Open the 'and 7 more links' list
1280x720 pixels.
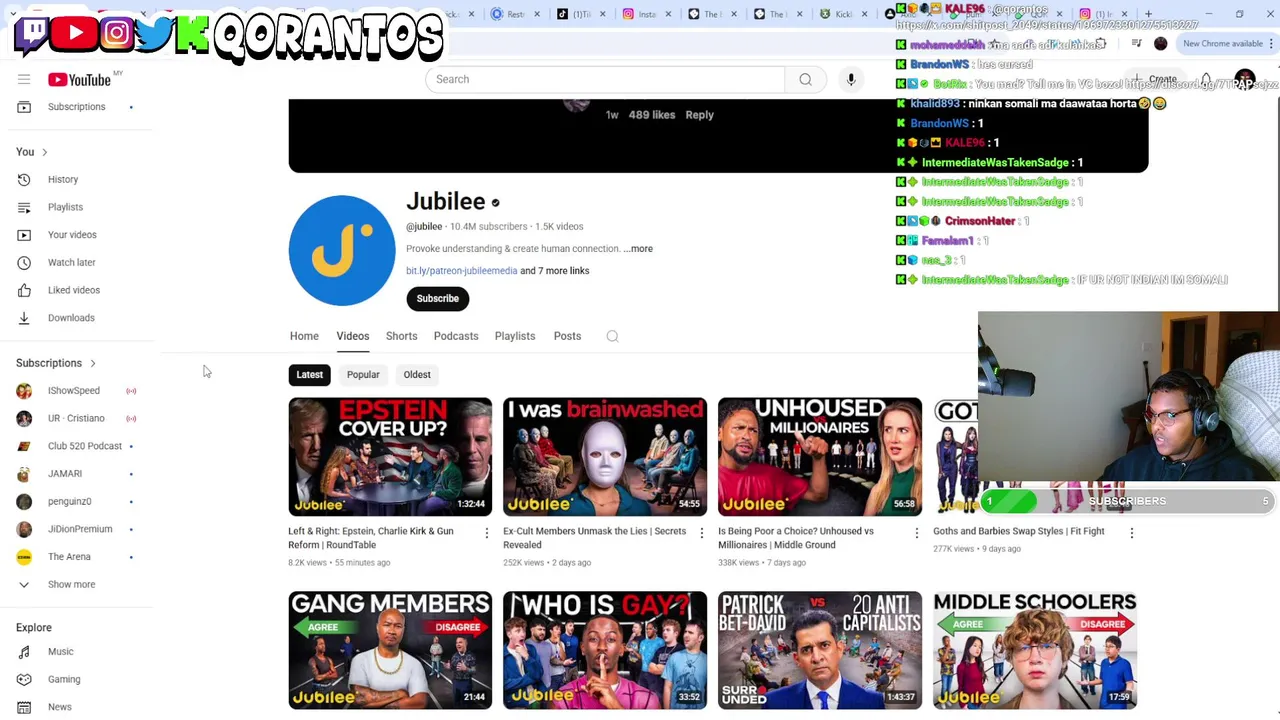[x=555, y=271]
